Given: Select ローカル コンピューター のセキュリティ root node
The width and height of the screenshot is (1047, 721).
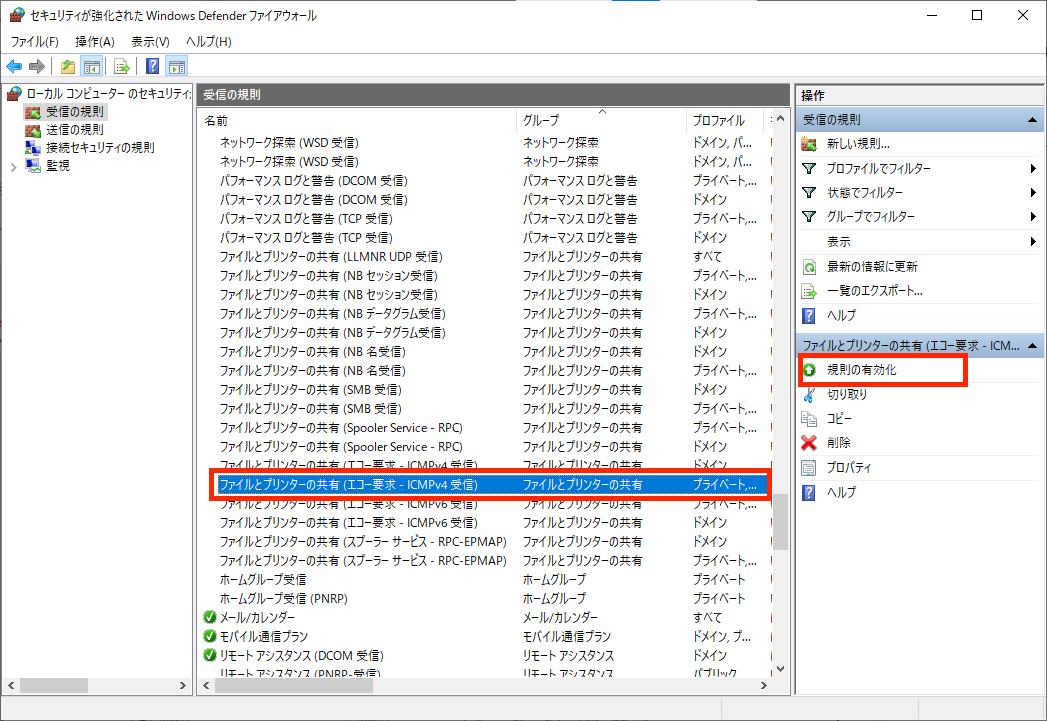Looking at the screenshot, I should pyautogui.click(x=99, y=93).
